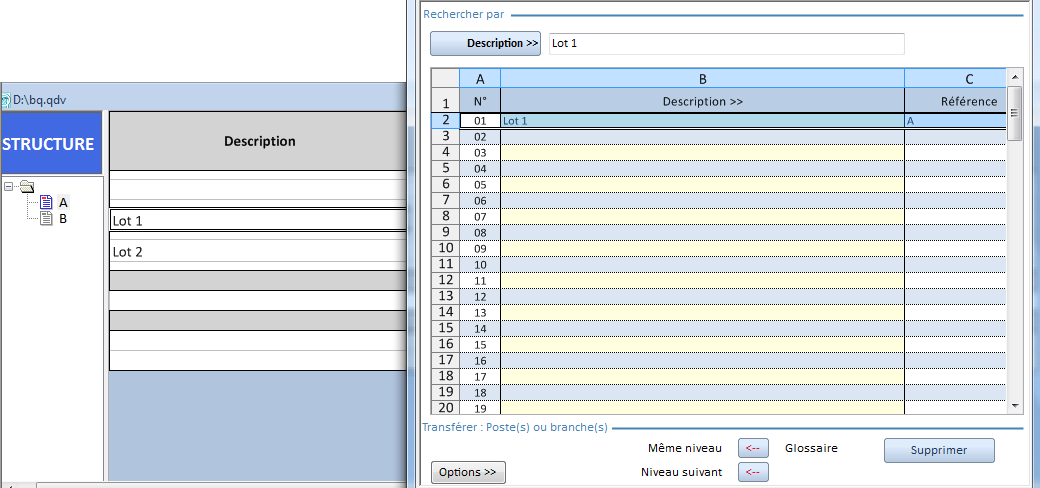Viewport: 1040px width, 488px height.
Task: Click the bq.qdv window title icon
Action: pyautogui.click(x=6, y=100)
